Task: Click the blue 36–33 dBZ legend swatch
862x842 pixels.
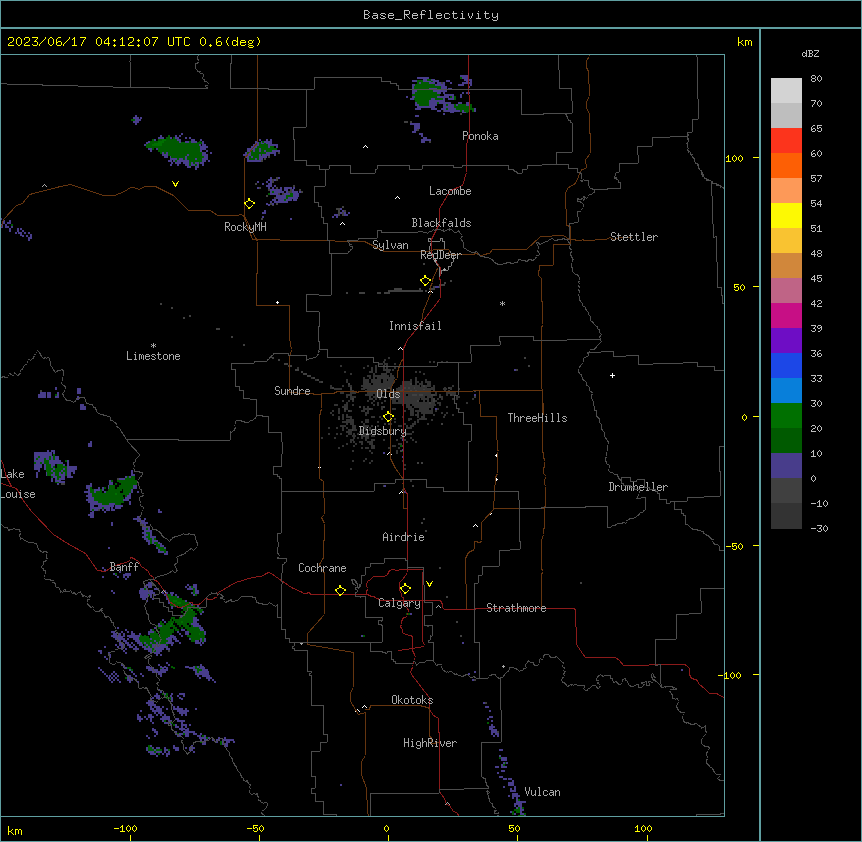Action: [786, 365]
